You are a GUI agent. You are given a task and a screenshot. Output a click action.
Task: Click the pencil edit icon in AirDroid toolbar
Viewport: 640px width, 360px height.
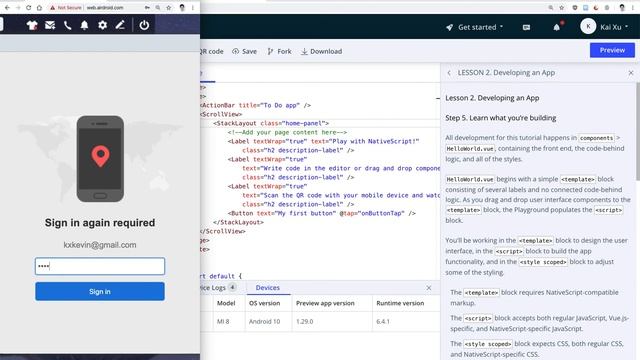(x=120, y=25)
